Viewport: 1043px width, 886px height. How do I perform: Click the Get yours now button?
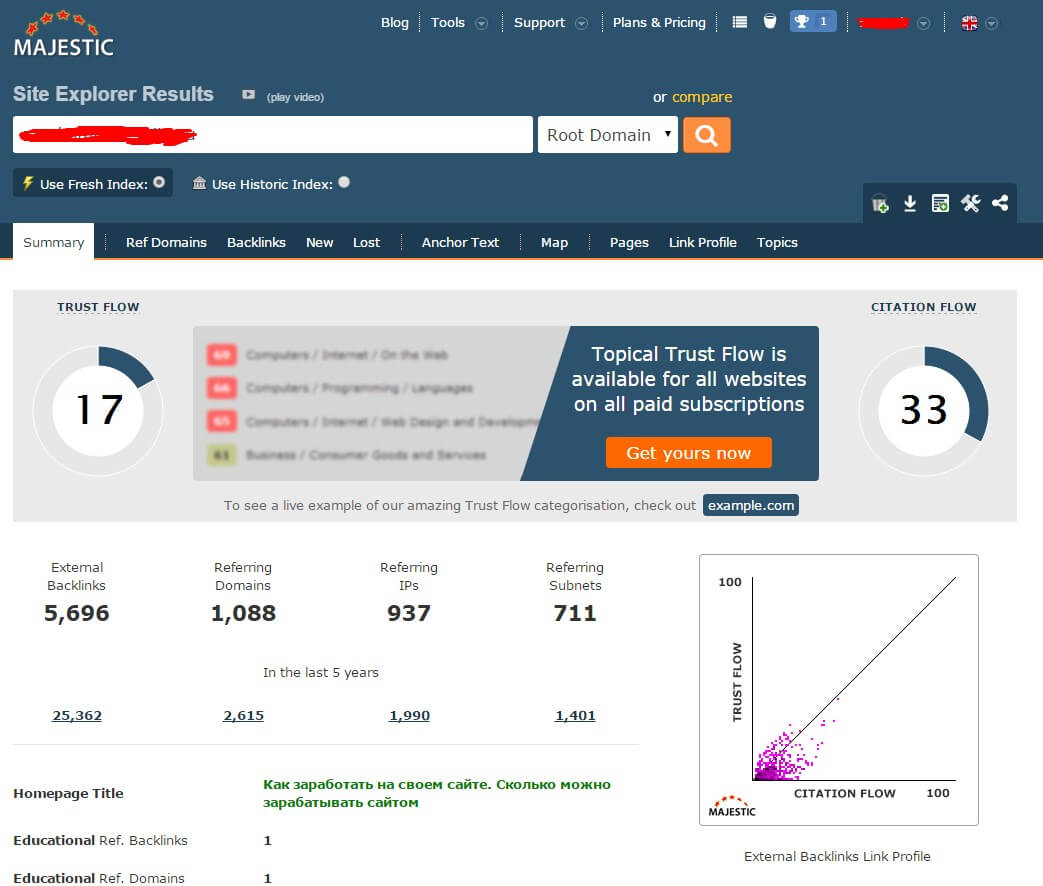688,453
